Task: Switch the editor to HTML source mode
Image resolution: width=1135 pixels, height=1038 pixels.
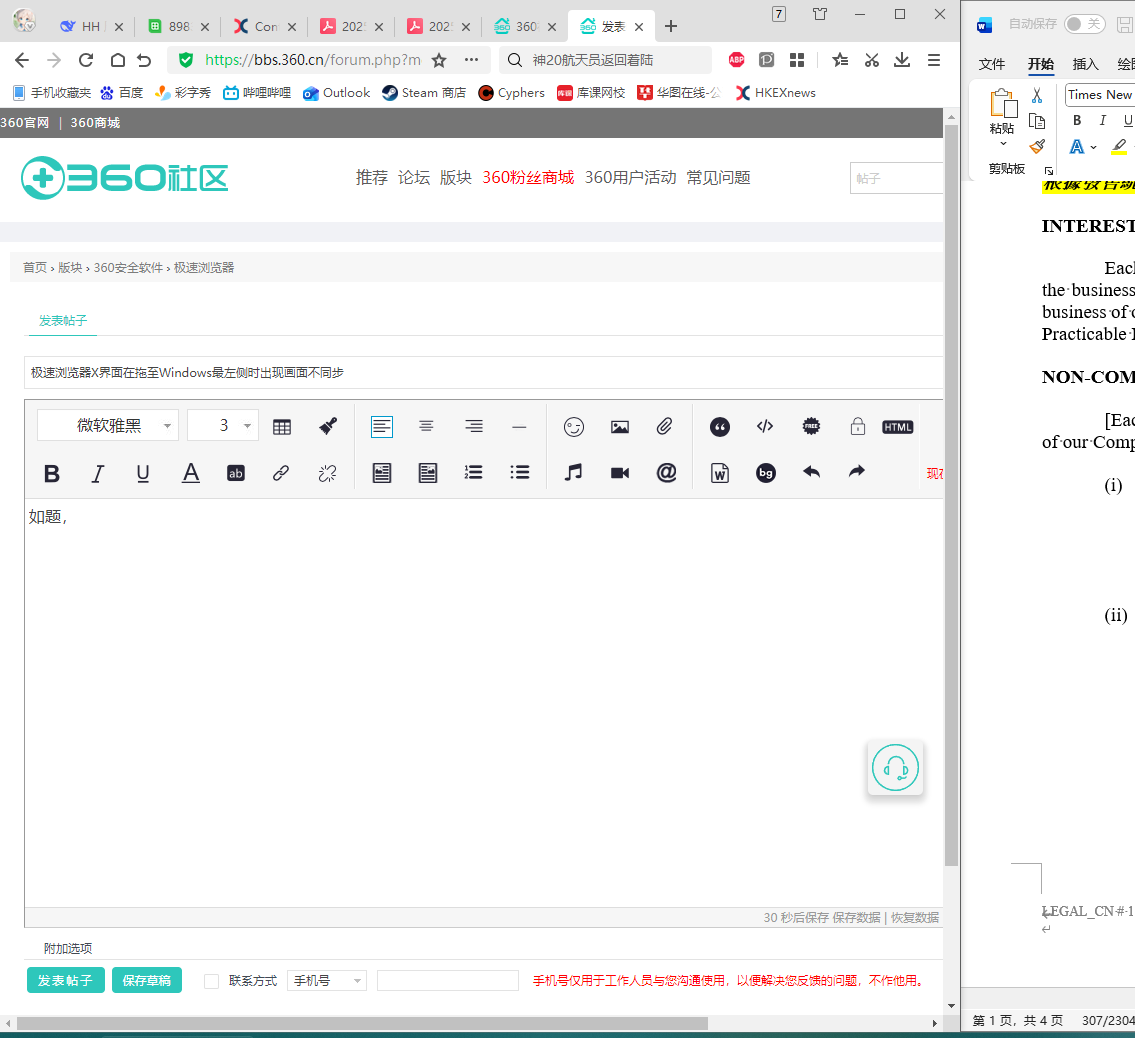Action: click(x=898, y=427)
